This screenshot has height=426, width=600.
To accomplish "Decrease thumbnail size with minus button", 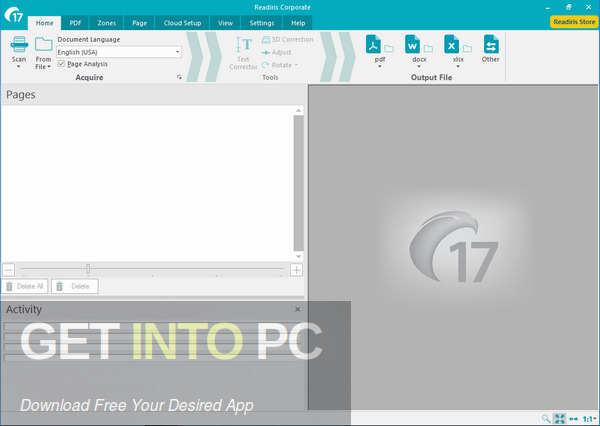I will [8, 270].
